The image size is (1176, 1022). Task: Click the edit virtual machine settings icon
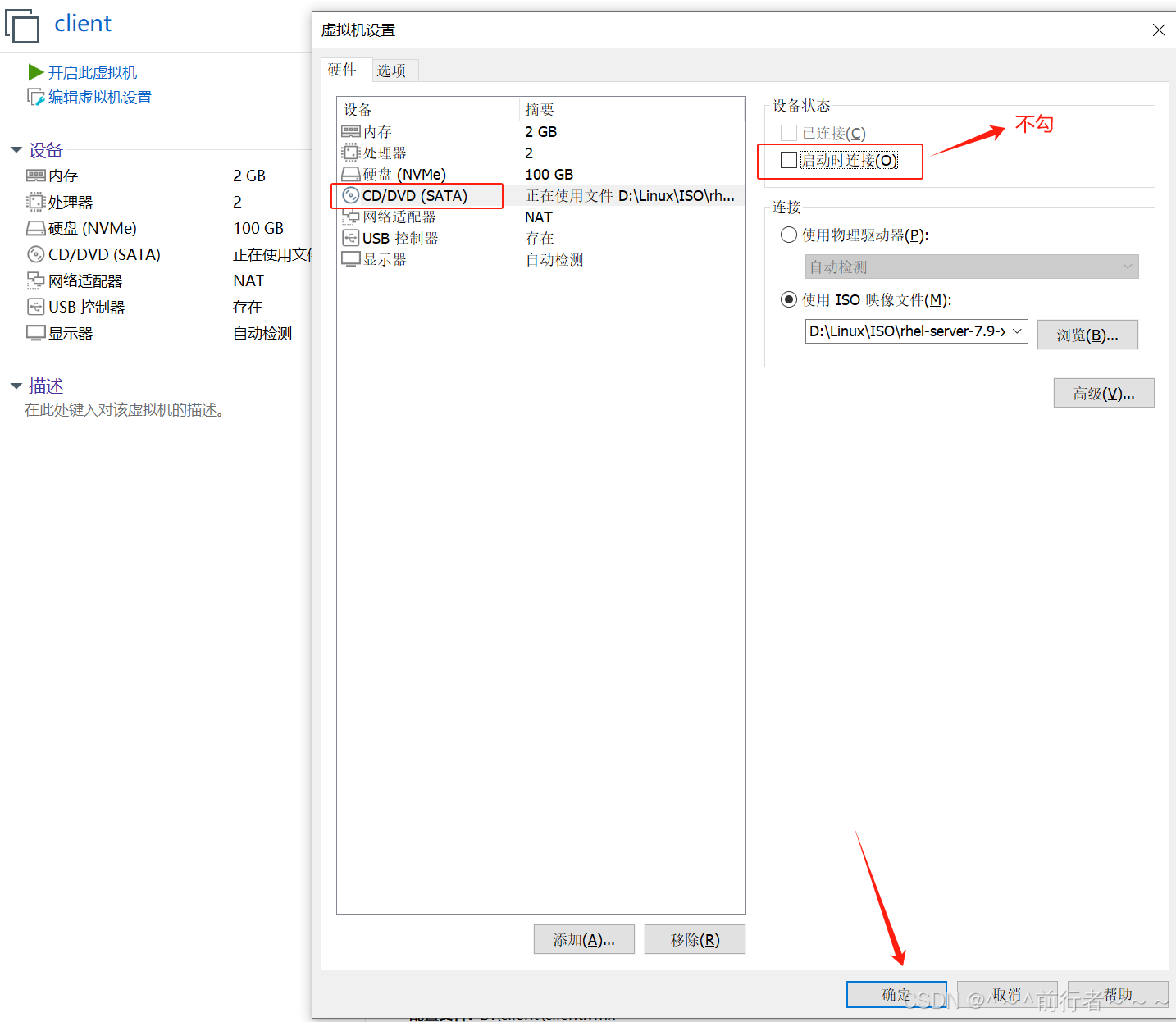[x=36, y=97]
